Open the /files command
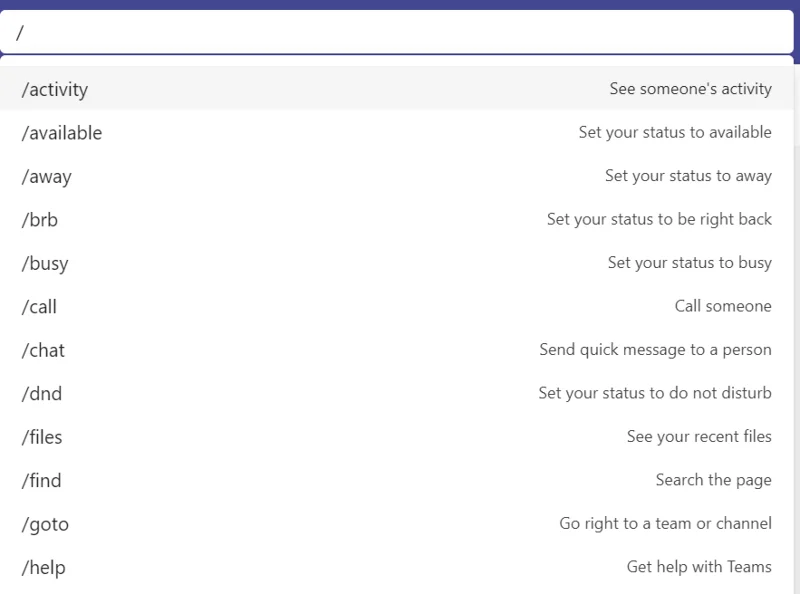Screen dimensions: 800x594 pyautogui.click(x=397, y=436)
